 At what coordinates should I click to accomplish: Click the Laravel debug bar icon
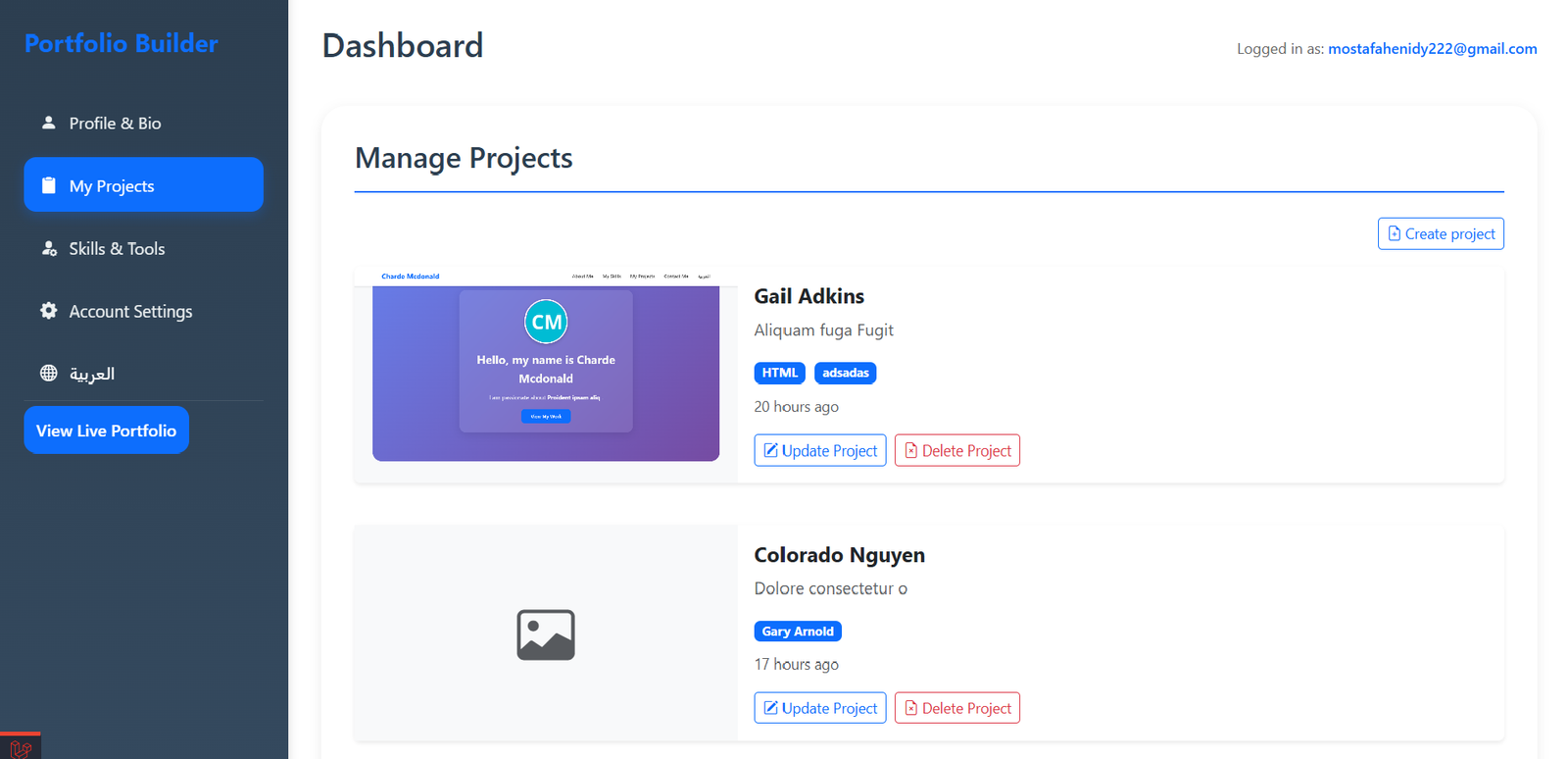click(x=21, y=748)
